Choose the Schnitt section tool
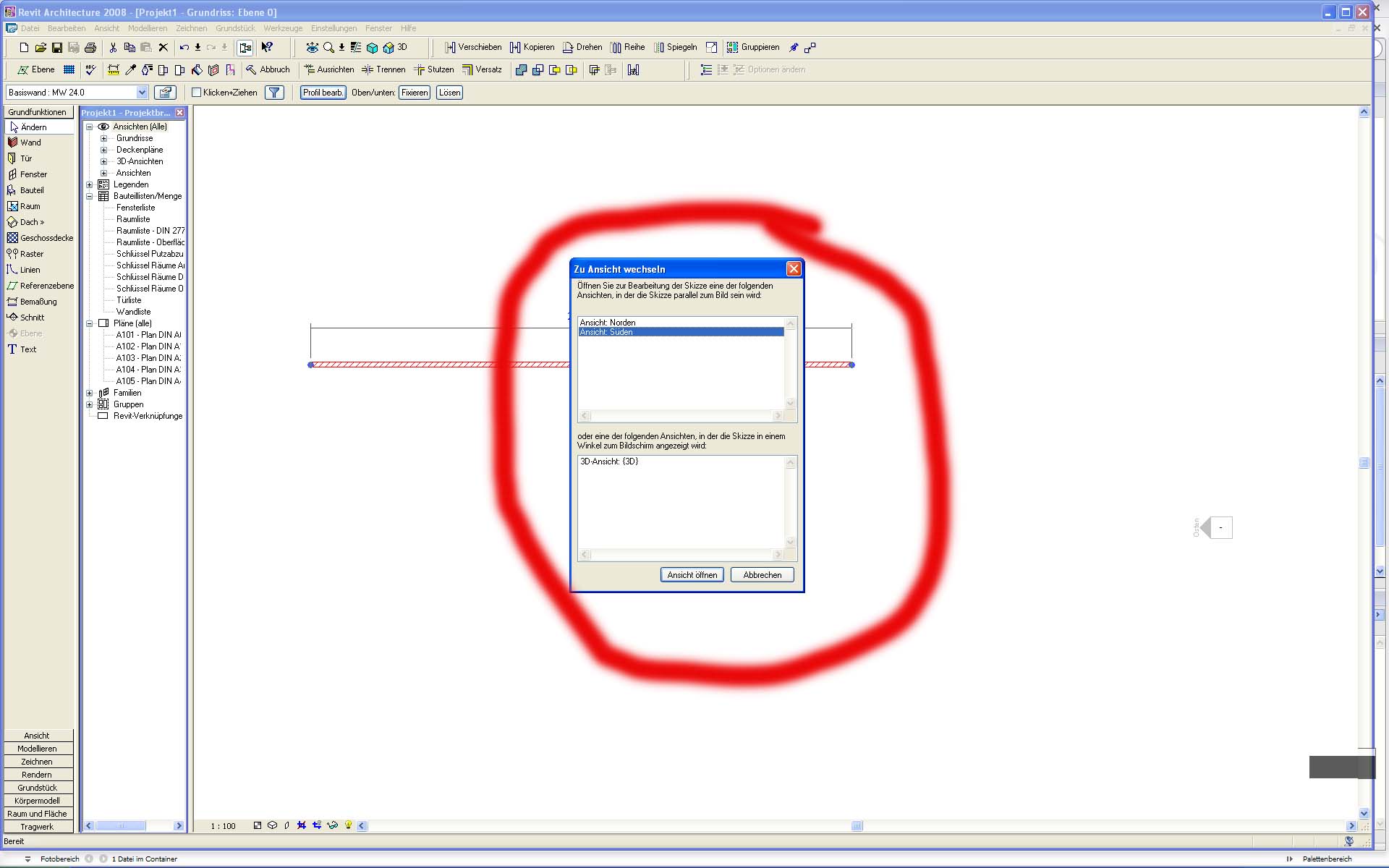 [x=26, y=318]
